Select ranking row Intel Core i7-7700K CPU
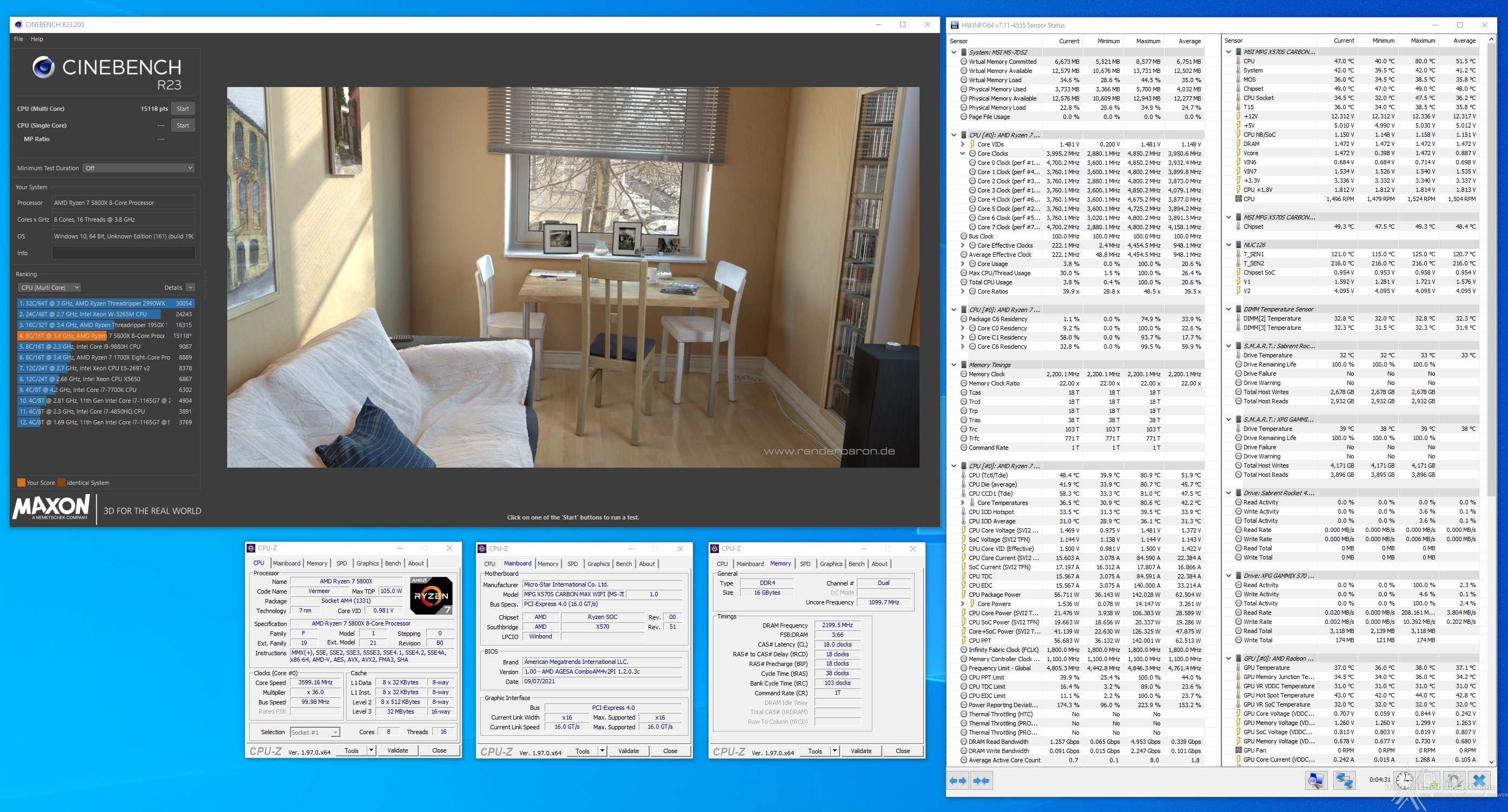Image resolution: width=1508 pixels, height=812 pixels. pyautogui.click(x=105, y=390)
